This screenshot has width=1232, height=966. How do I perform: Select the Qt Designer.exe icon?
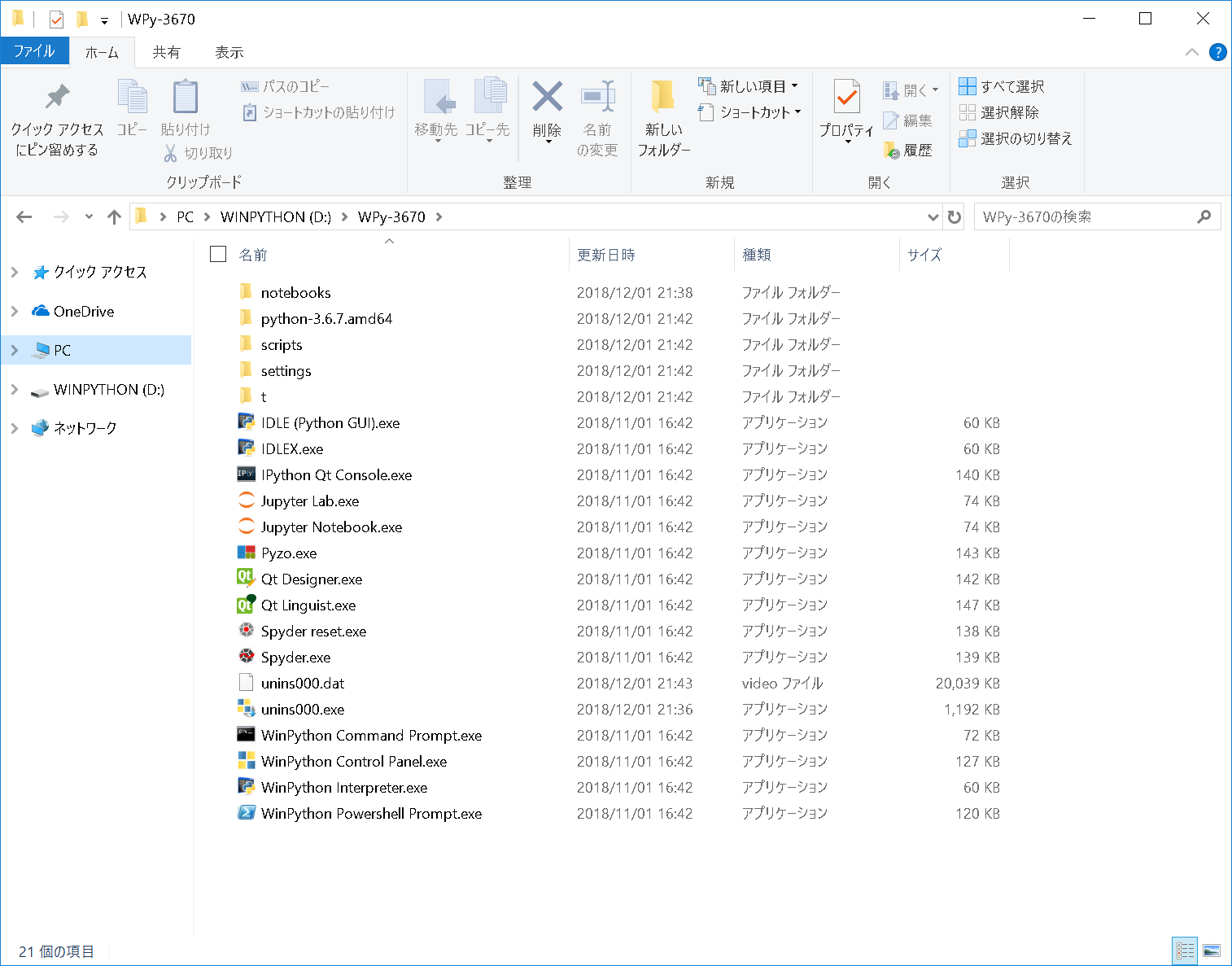coord(246,579)
